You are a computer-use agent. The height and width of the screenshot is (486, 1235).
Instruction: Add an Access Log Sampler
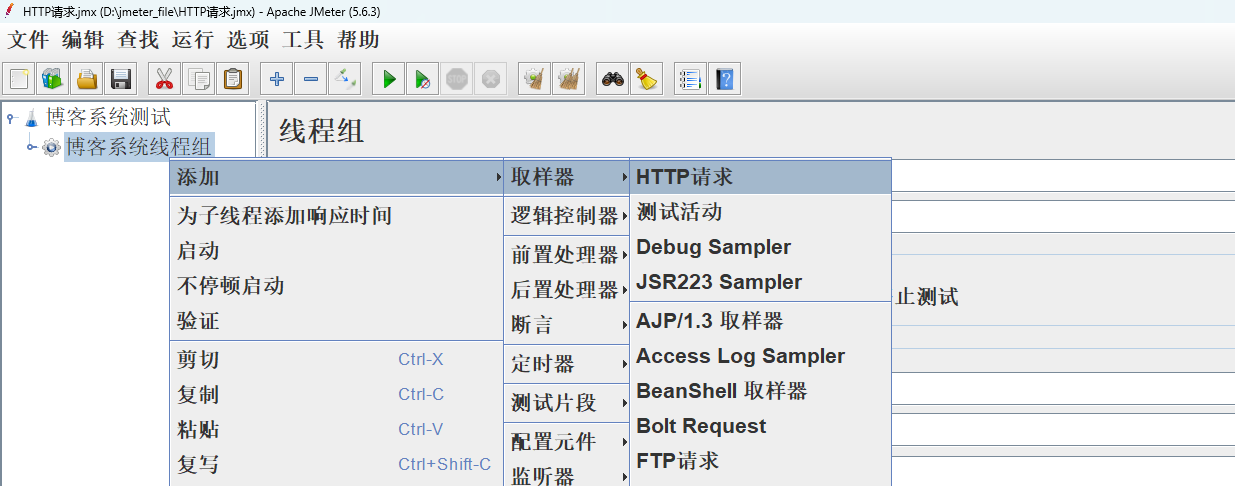coord(760,356)
